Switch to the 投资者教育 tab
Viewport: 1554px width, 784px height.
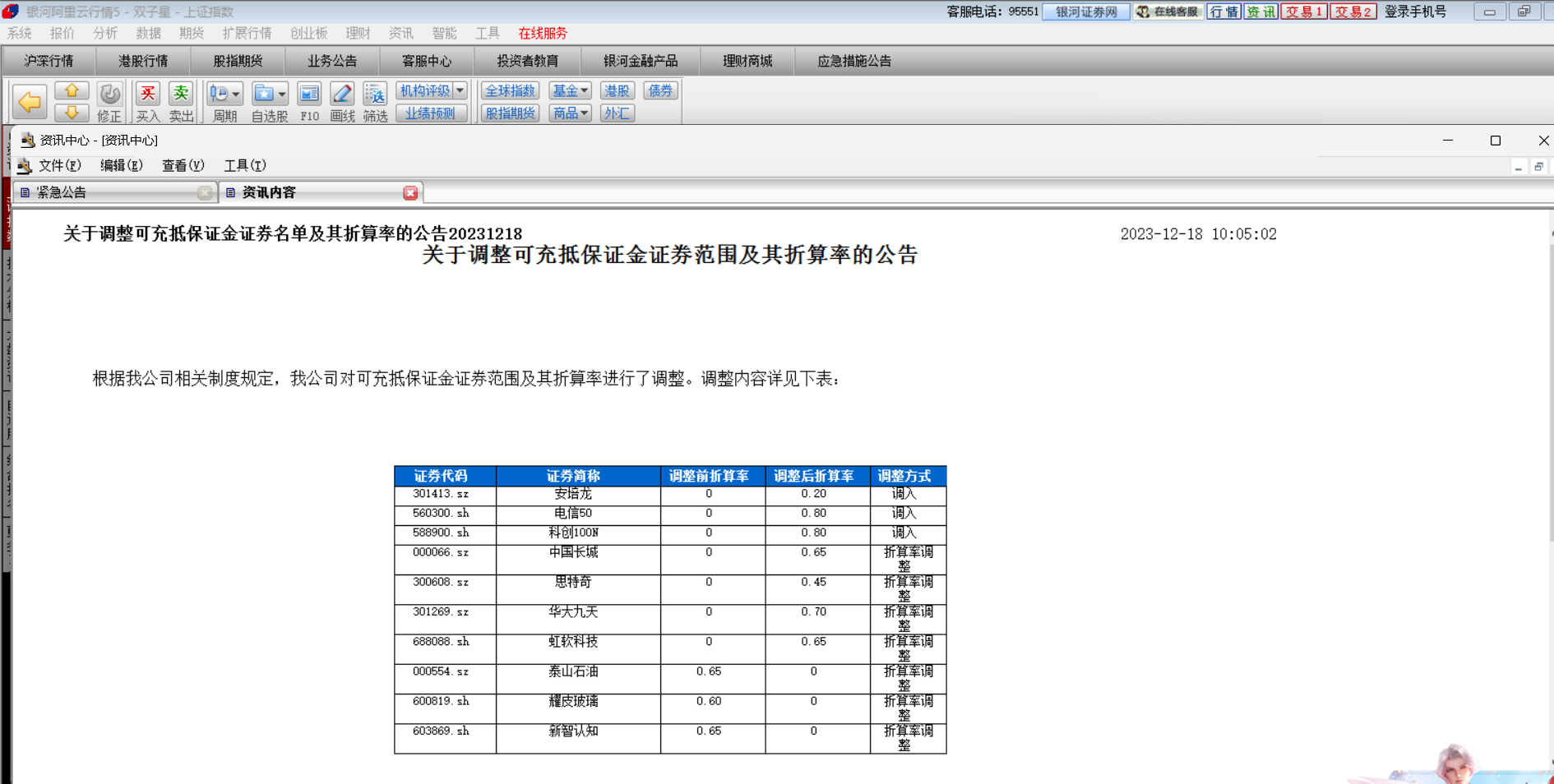(x=528, y=61)
